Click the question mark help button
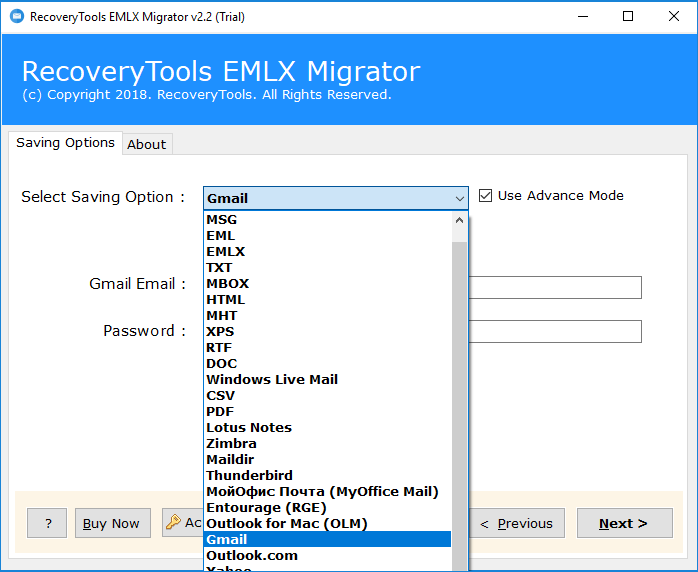 (47, 523)
